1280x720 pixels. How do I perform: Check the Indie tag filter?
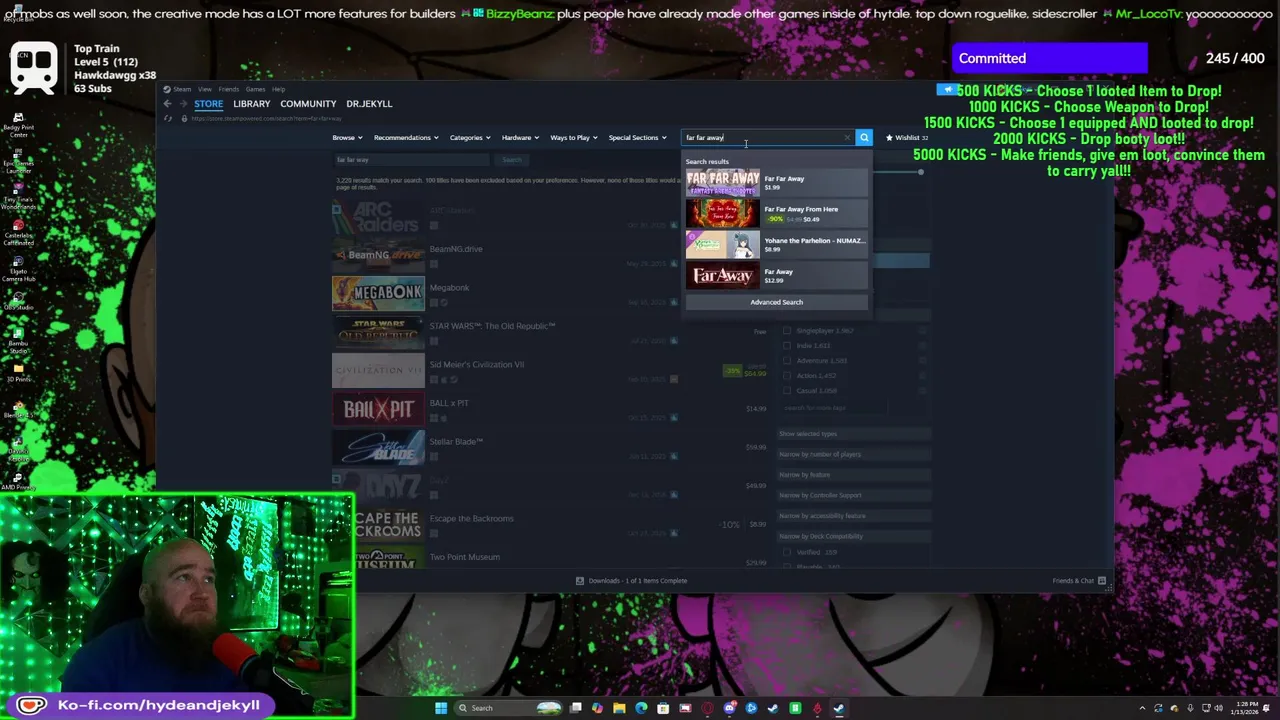[787, 346]
